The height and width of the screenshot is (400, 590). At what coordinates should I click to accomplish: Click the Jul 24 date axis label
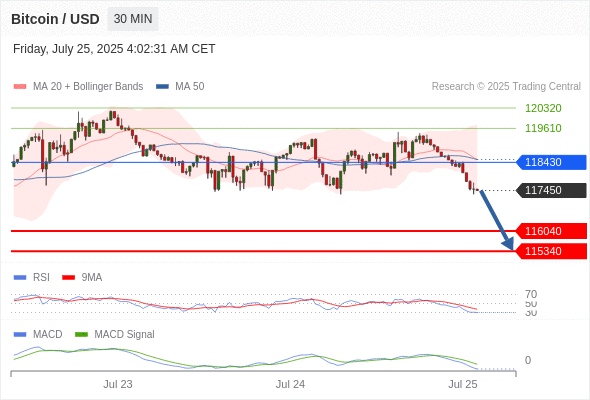(290, 384)
